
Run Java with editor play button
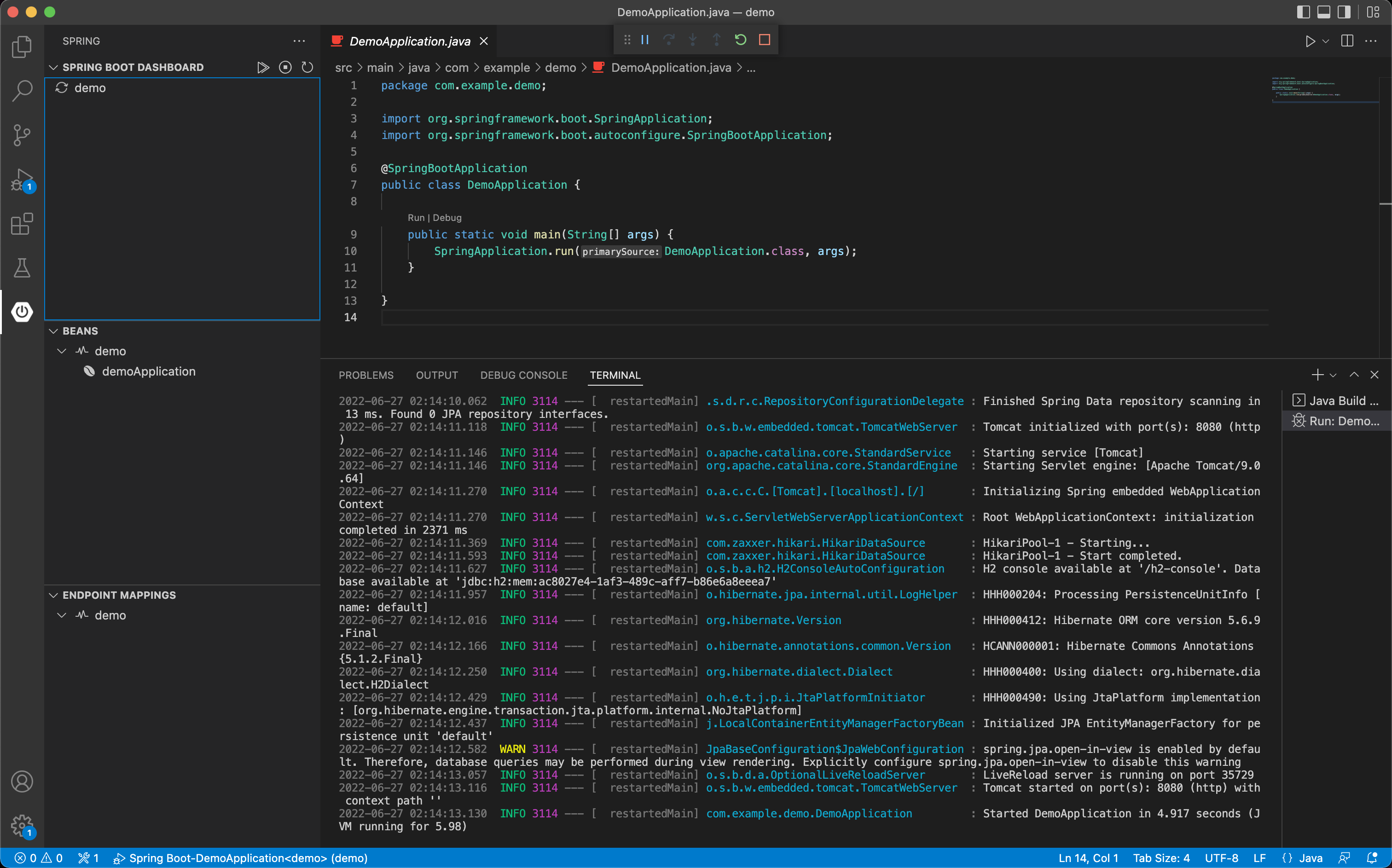tap(1311, 41)
